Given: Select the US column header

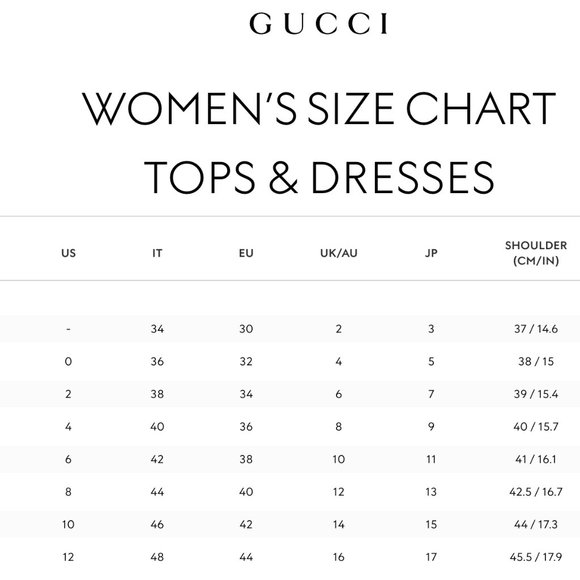Looking at the screenshot, I should coord(68,253).
